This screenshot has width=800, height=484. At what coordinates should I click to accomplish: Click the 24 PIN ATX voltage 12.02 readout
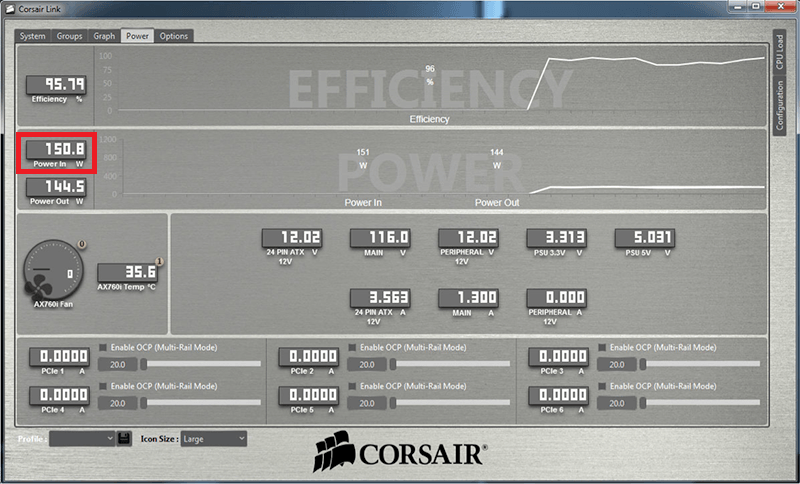click(292, 238)
